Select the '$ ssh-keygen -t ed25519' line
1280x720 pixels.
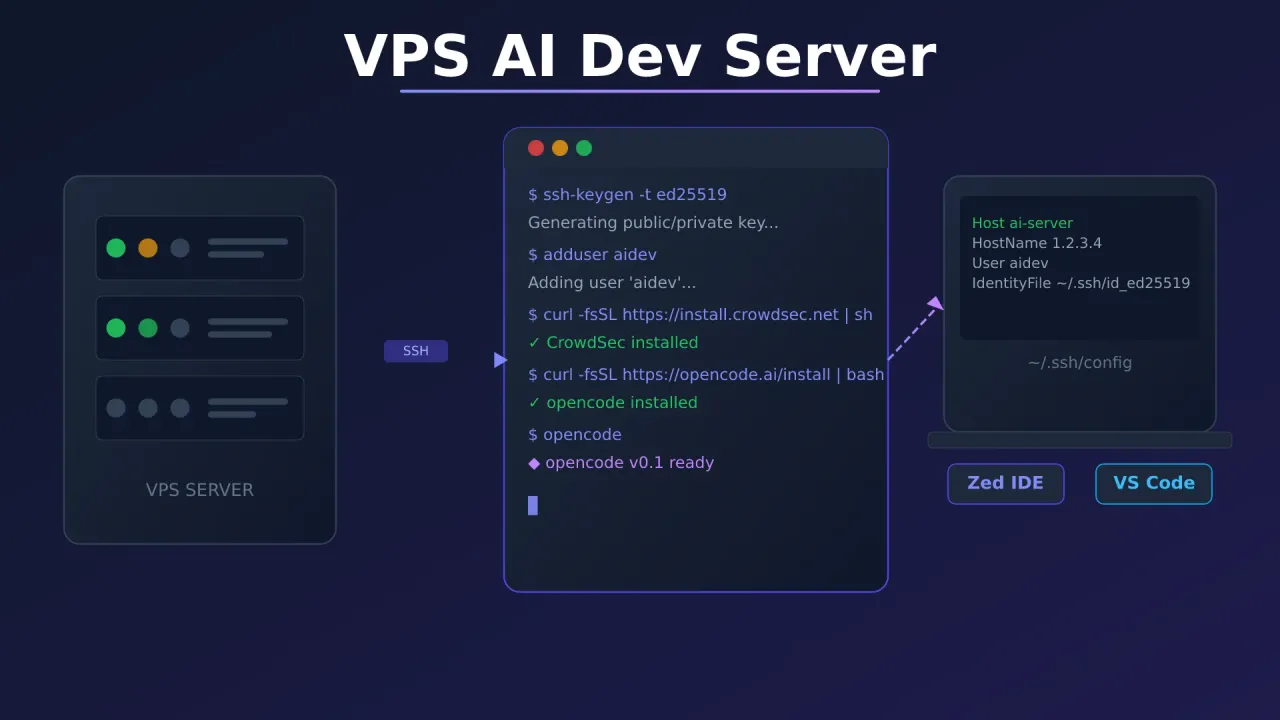[627, 195]
